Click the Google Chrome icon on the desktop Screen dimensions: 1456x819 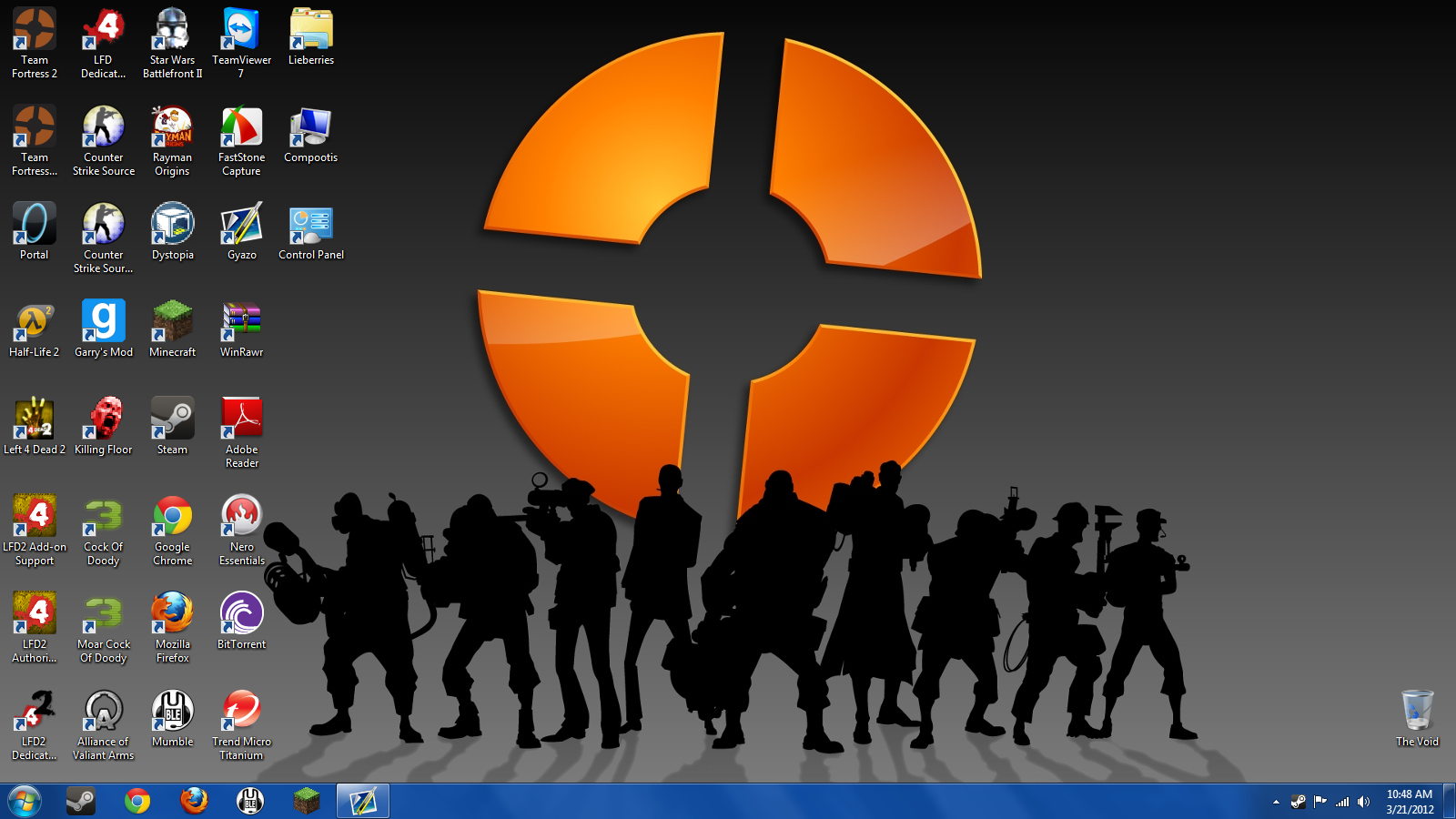click(x=173, y=530)
